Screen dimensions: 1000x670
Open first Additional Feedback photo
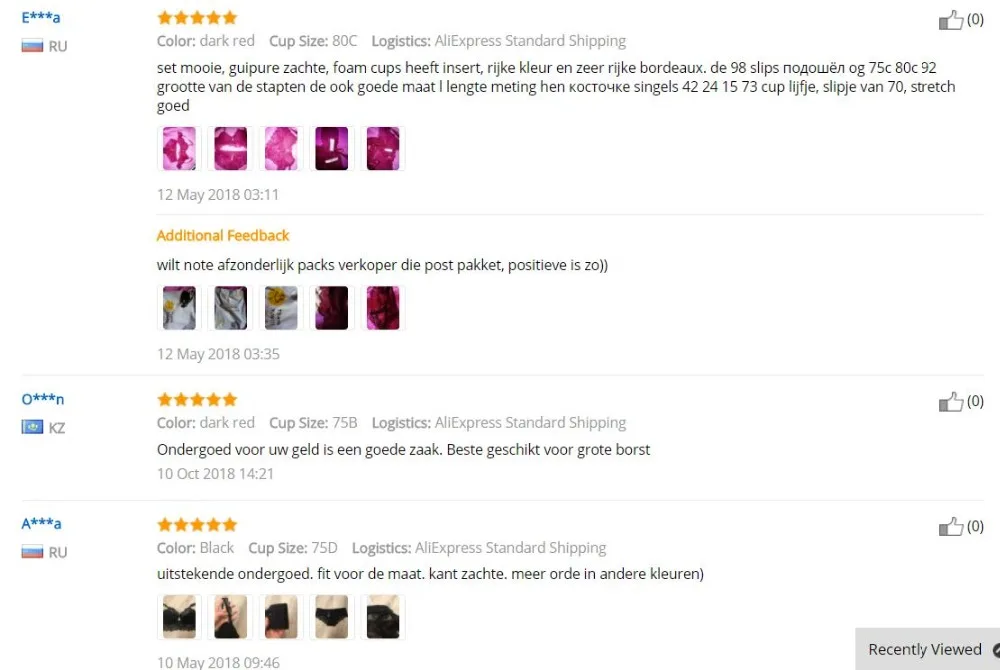pos(179,308)
